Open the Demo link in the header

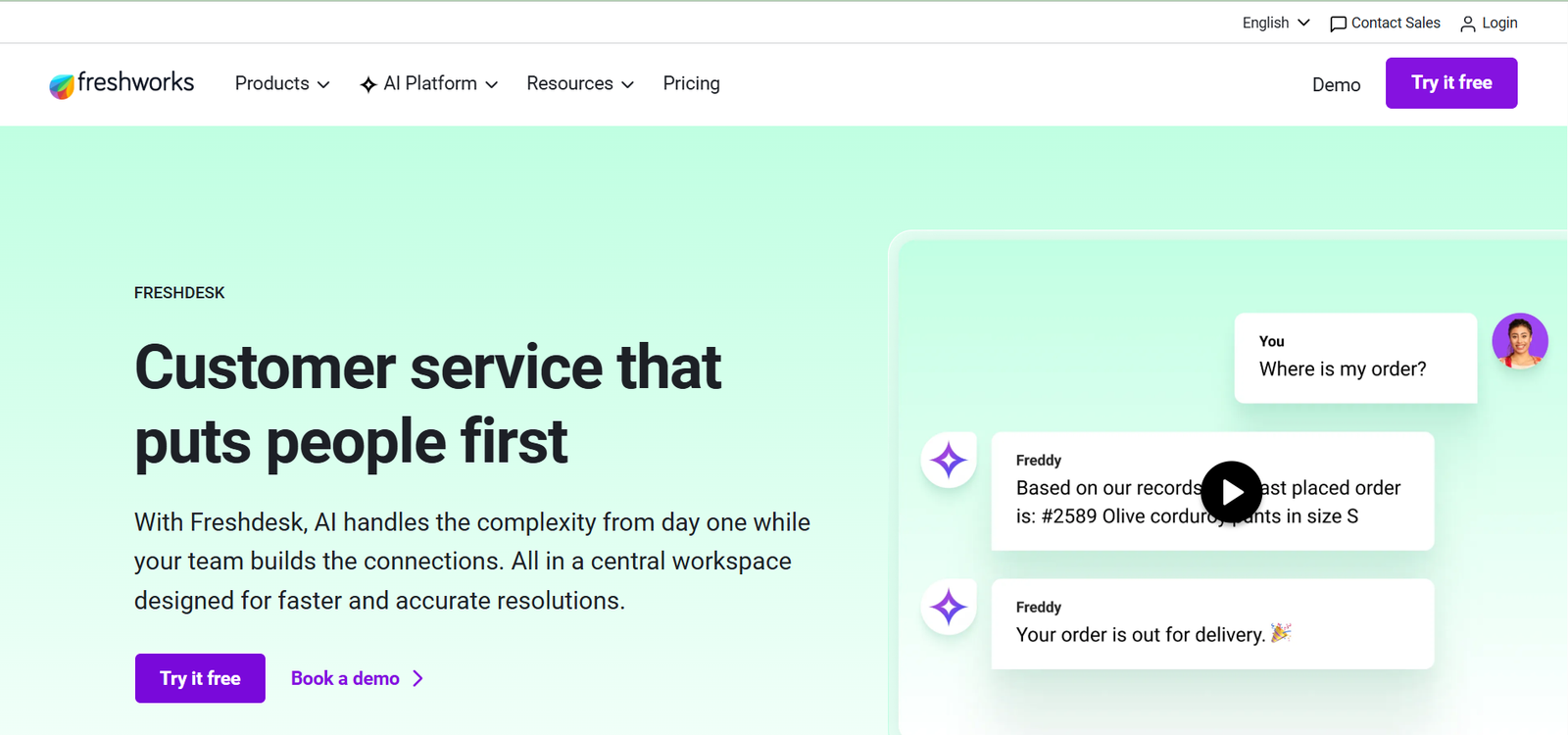1336,85
